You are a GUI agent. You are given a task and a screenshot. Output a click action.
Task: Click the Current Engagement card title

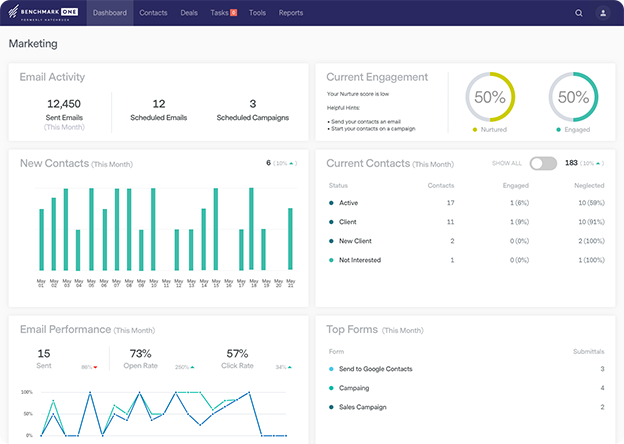click(x=377, y=77)
